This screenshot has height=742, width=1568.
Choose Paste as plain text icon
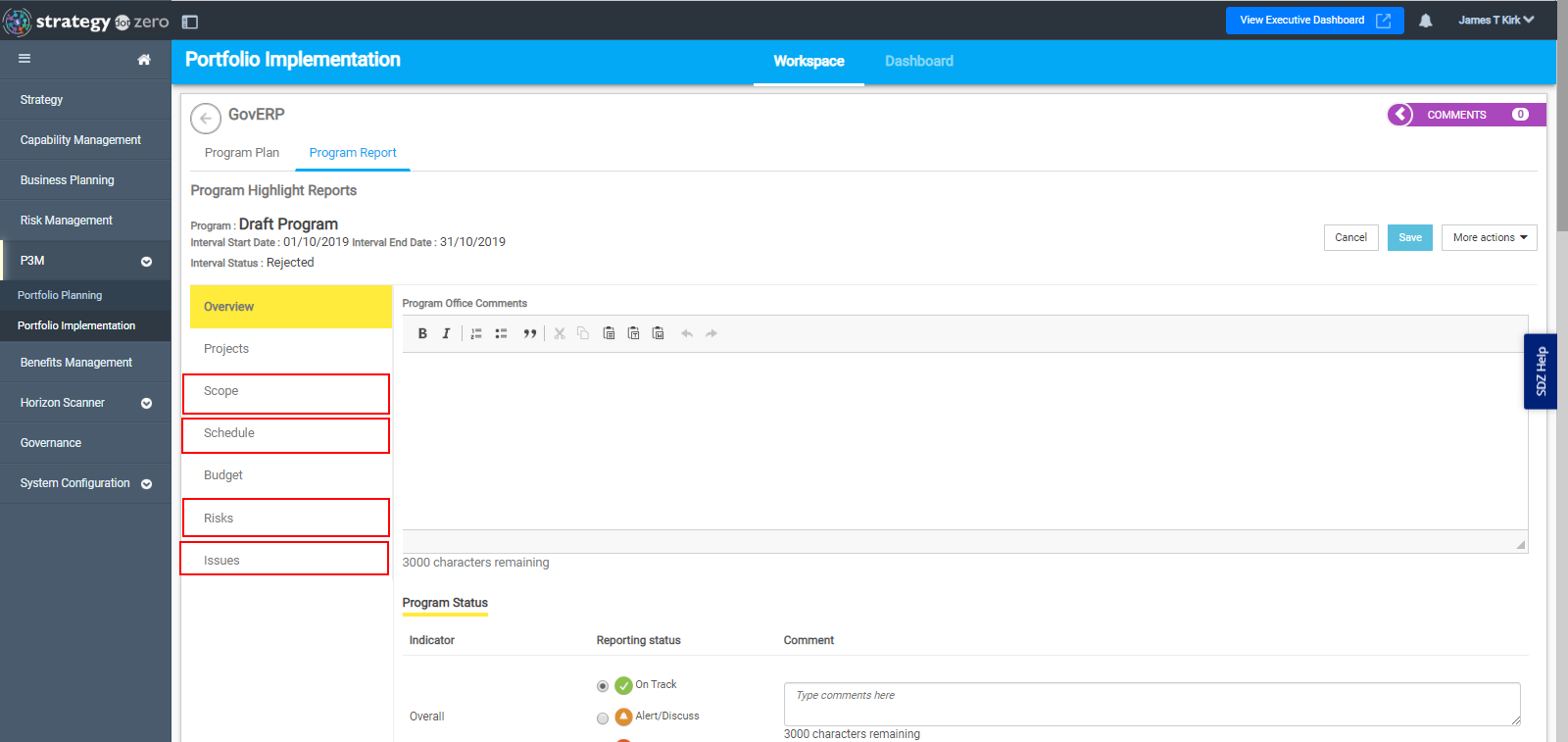tap(633, 333)
